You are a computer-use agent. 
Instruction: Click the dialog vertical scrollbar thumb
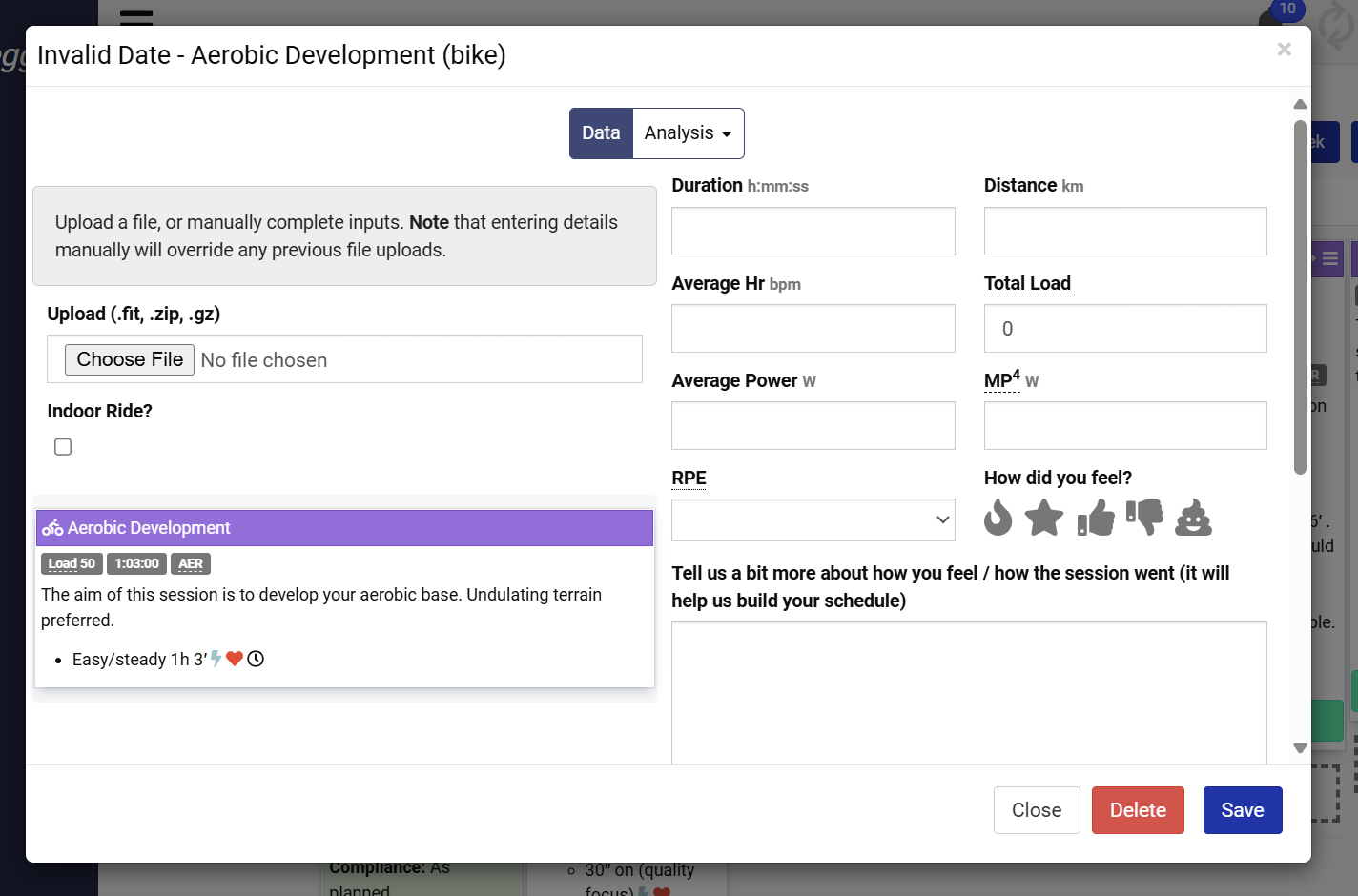(x=1300, y=297)
